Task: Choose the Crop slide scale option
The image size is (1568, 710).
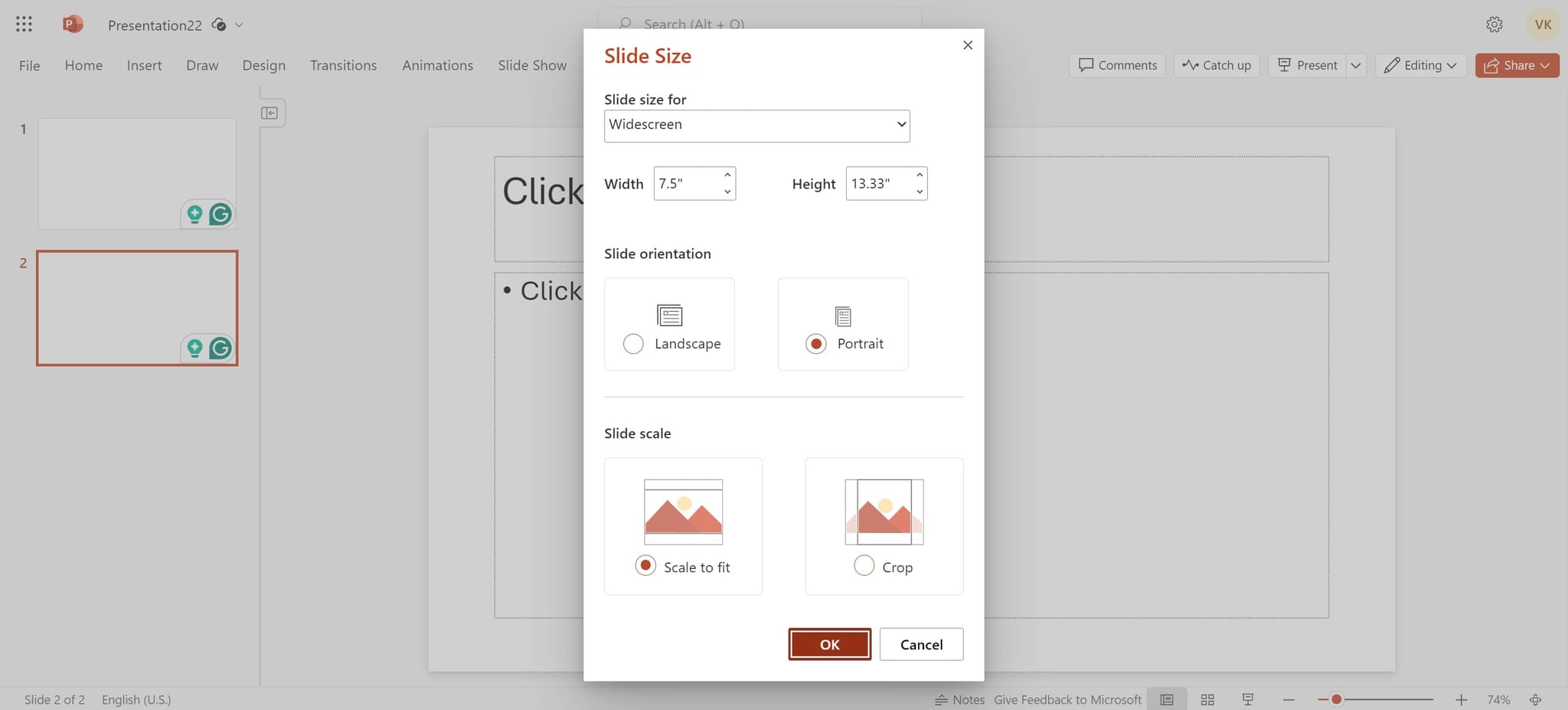Action: [864, 566]
